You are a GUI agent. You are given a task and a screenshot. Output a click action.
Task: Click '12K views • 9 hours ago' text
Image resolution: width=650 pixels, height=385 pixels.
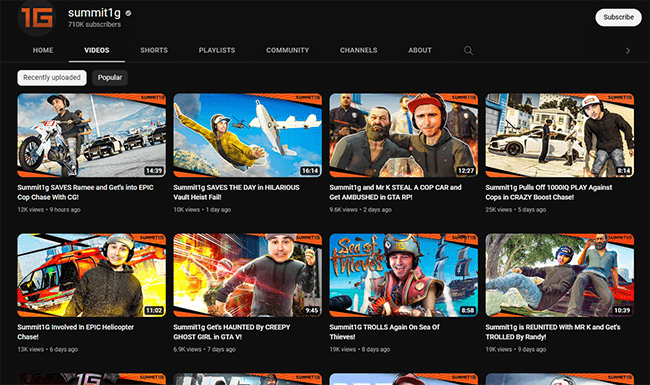pos(49,210)
